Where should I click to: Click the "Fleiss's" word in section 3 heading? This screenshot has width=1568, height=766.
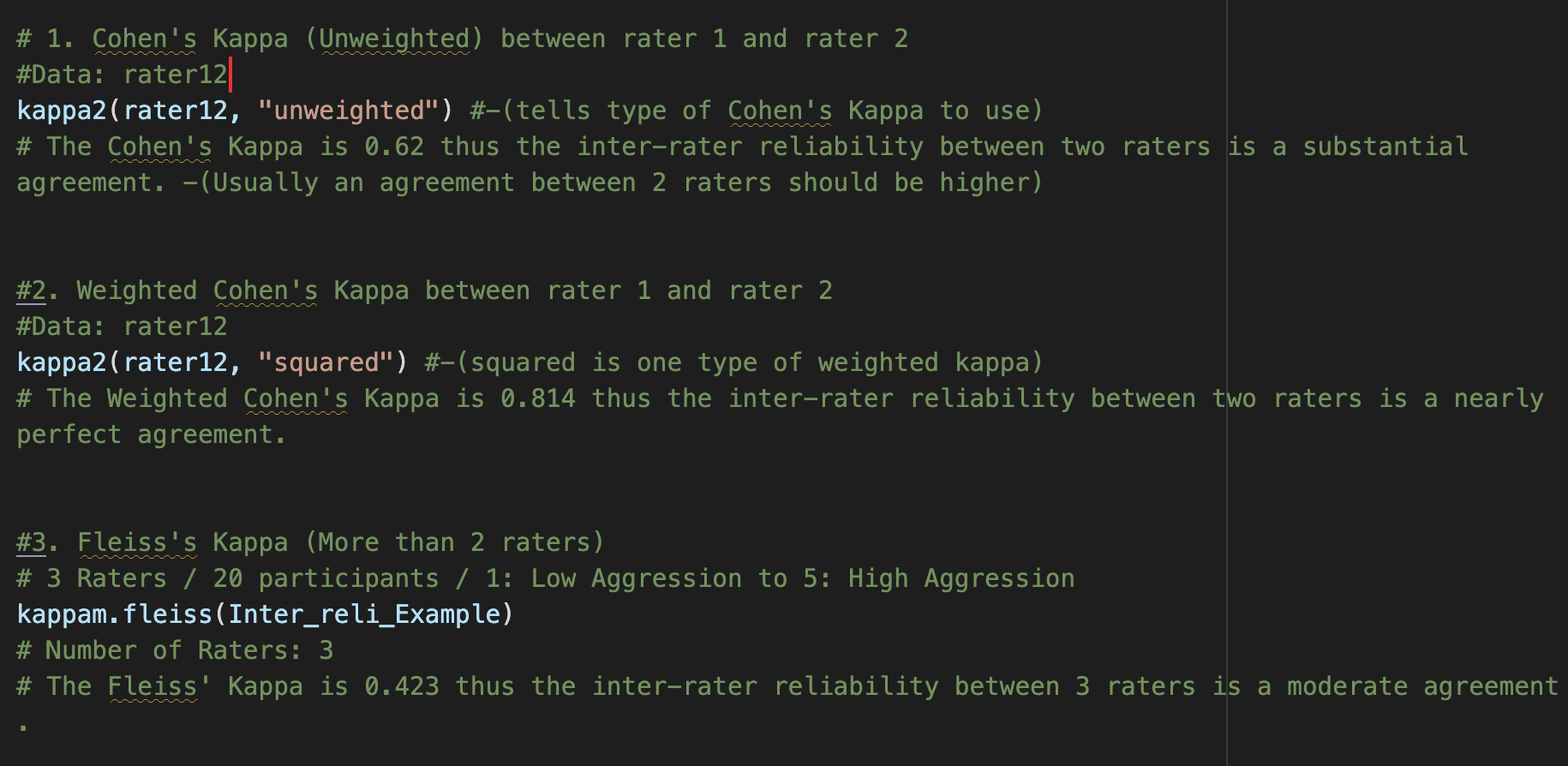(137, 542)
